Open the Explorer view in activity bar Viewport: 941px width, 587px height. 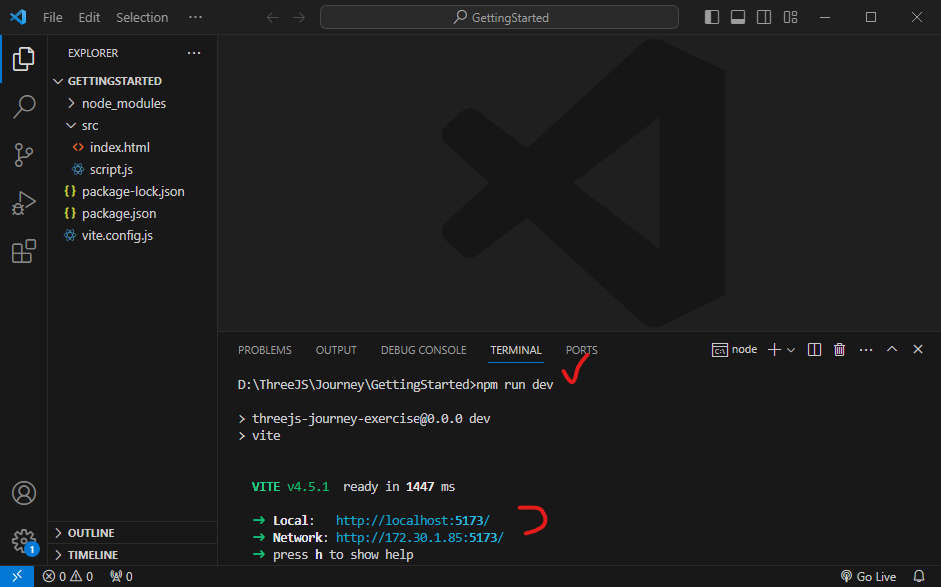pos(23,59)
